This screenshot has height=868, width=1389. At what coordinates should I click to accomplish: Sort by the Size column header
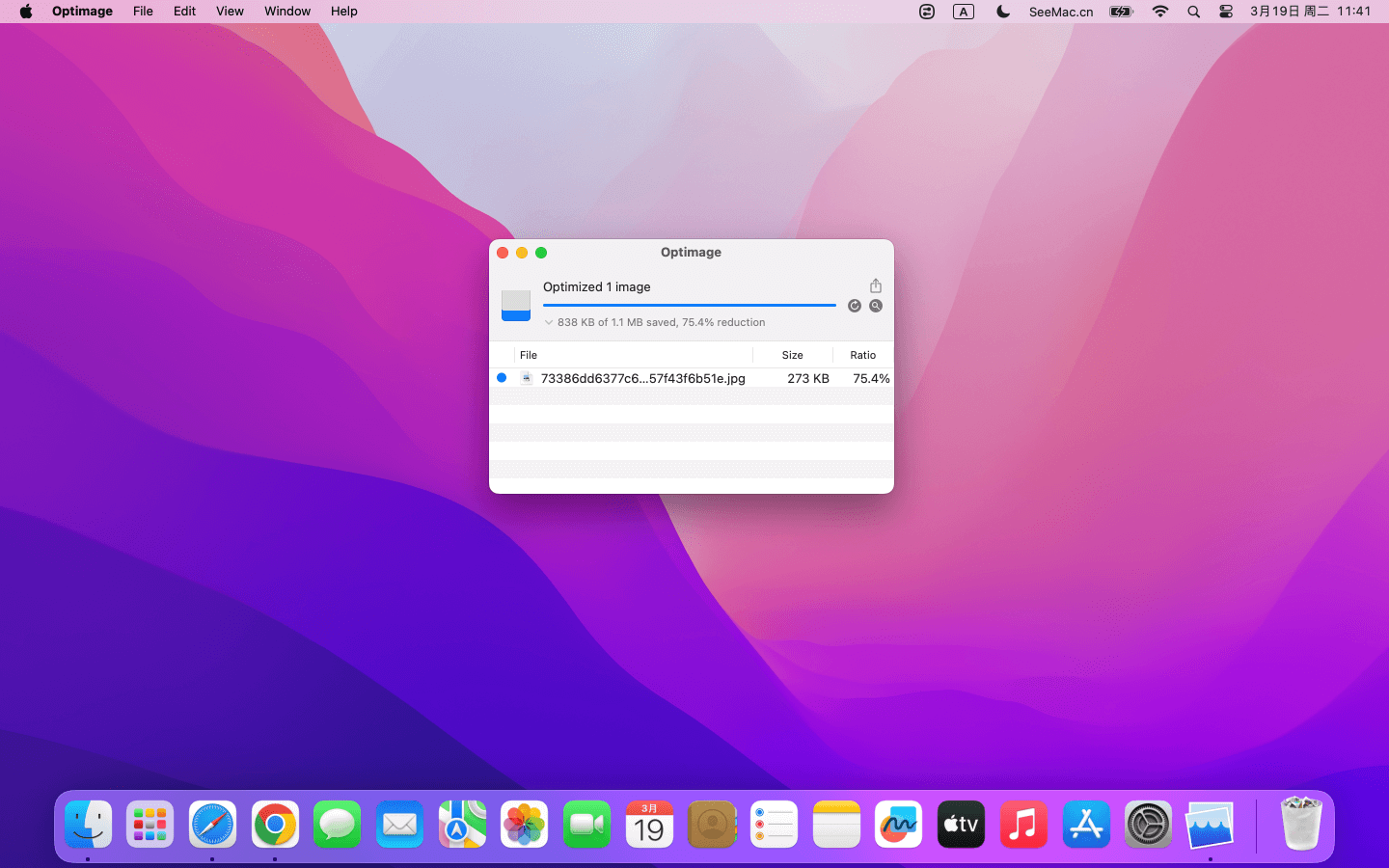(x=793, y=355)
